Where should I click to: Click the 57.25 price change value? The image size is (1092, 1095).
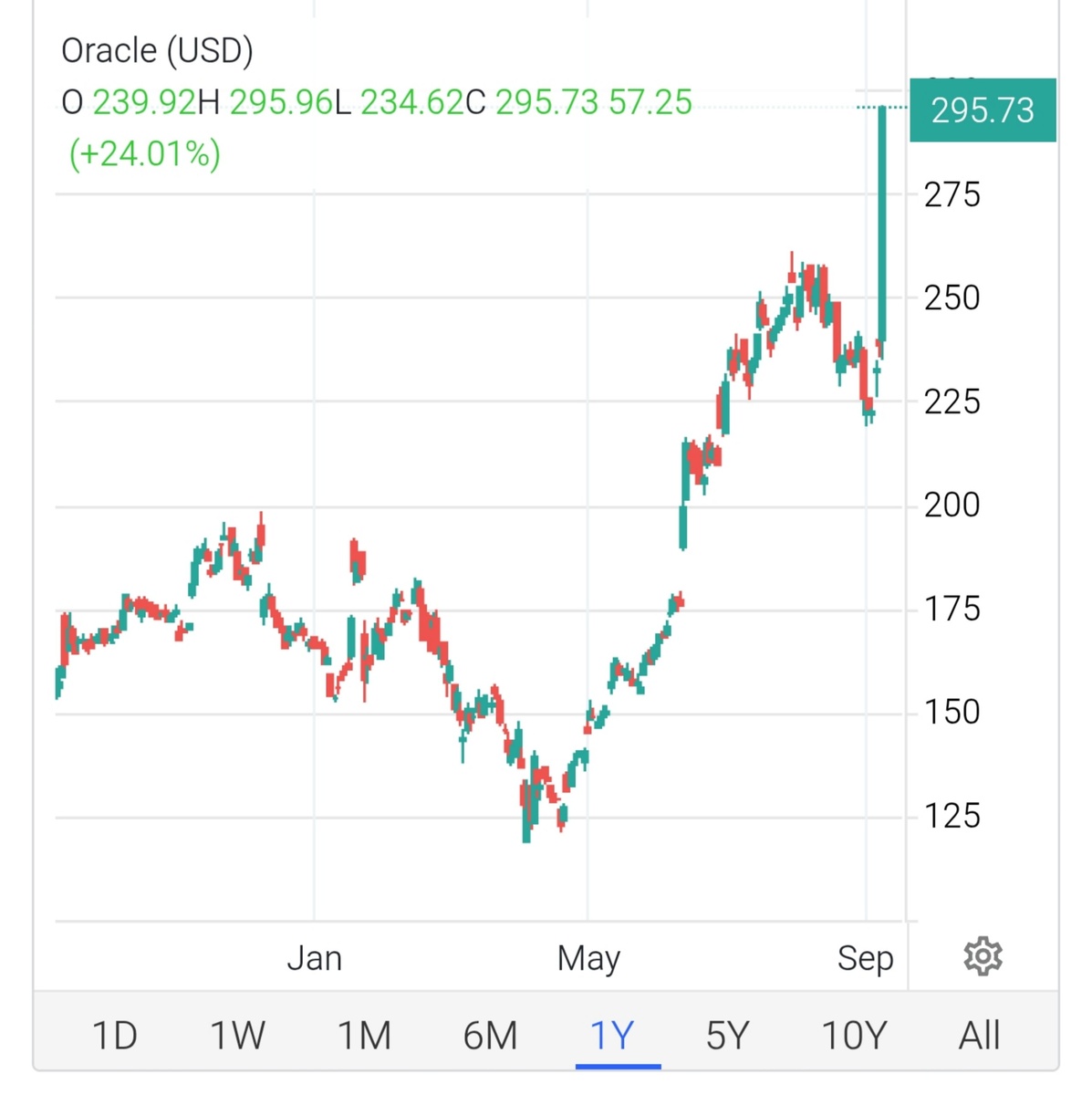point(650,102)
